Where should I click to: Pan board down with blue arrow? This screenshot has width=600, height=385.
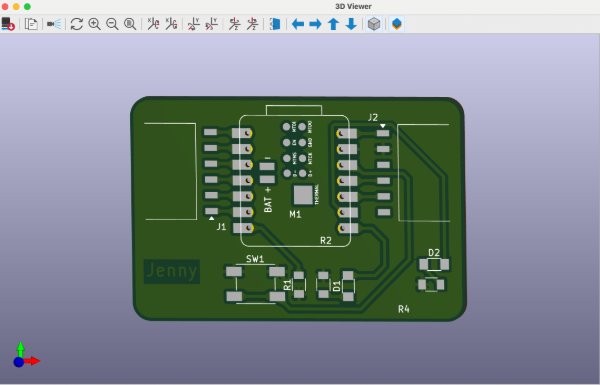351,24
